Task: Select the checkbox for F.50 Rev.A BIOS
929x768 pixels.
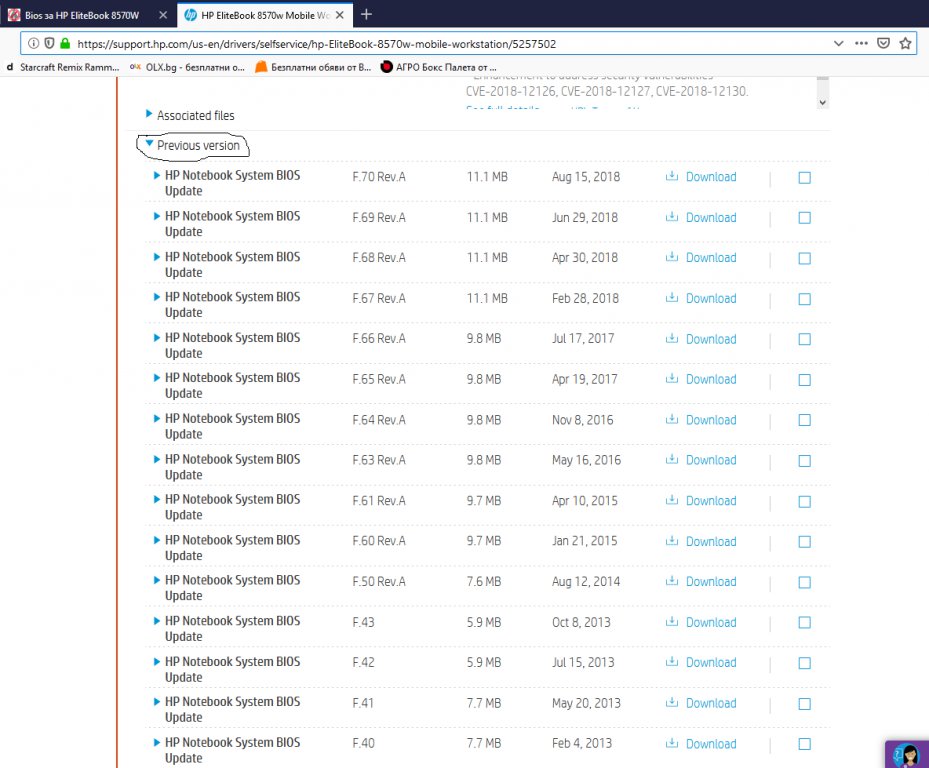Action: pos(804,582)
